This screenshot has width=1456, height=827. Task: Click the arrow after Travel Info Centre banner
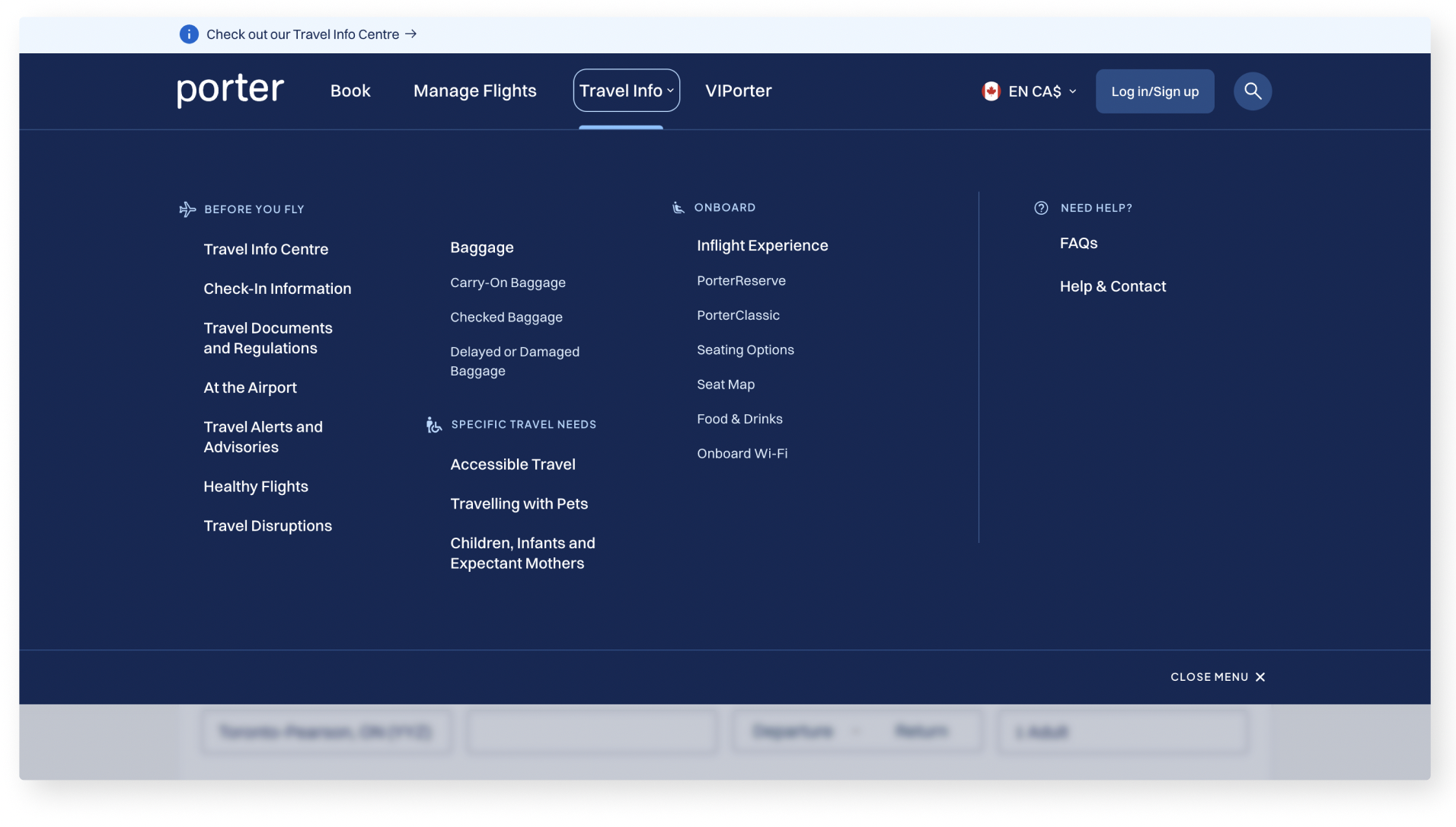tap(410, 34)
